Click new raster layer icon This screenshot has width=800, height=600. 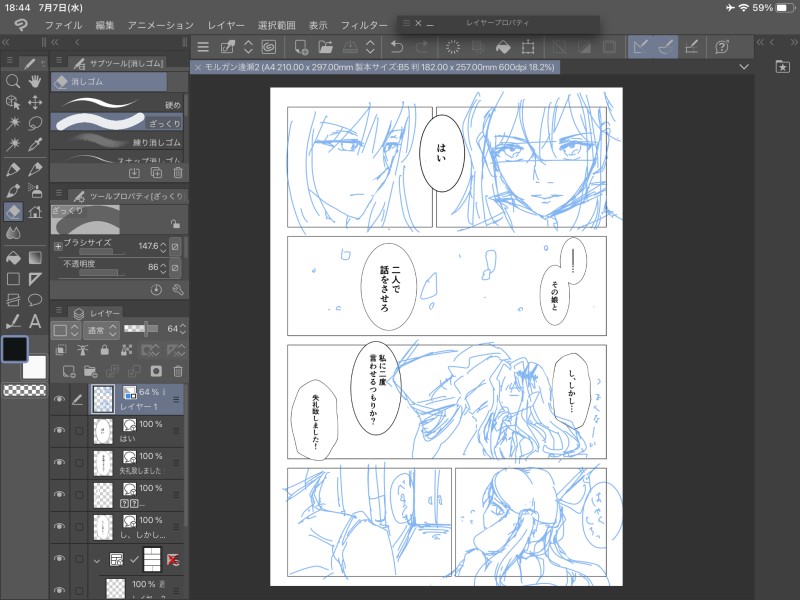tap(69, 371)
